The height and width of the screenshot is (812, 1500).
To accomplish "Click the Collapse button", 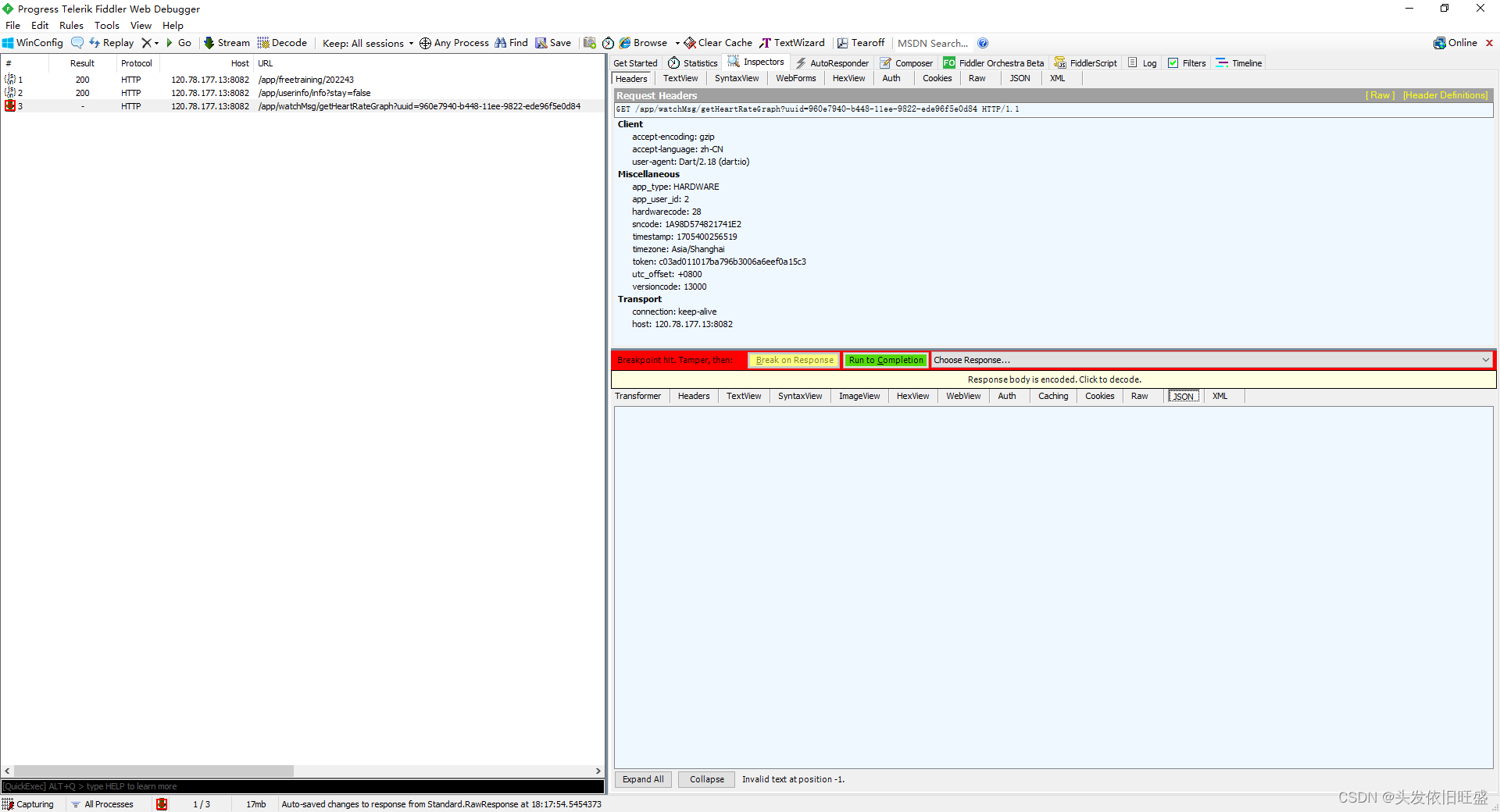I will 706,779.
